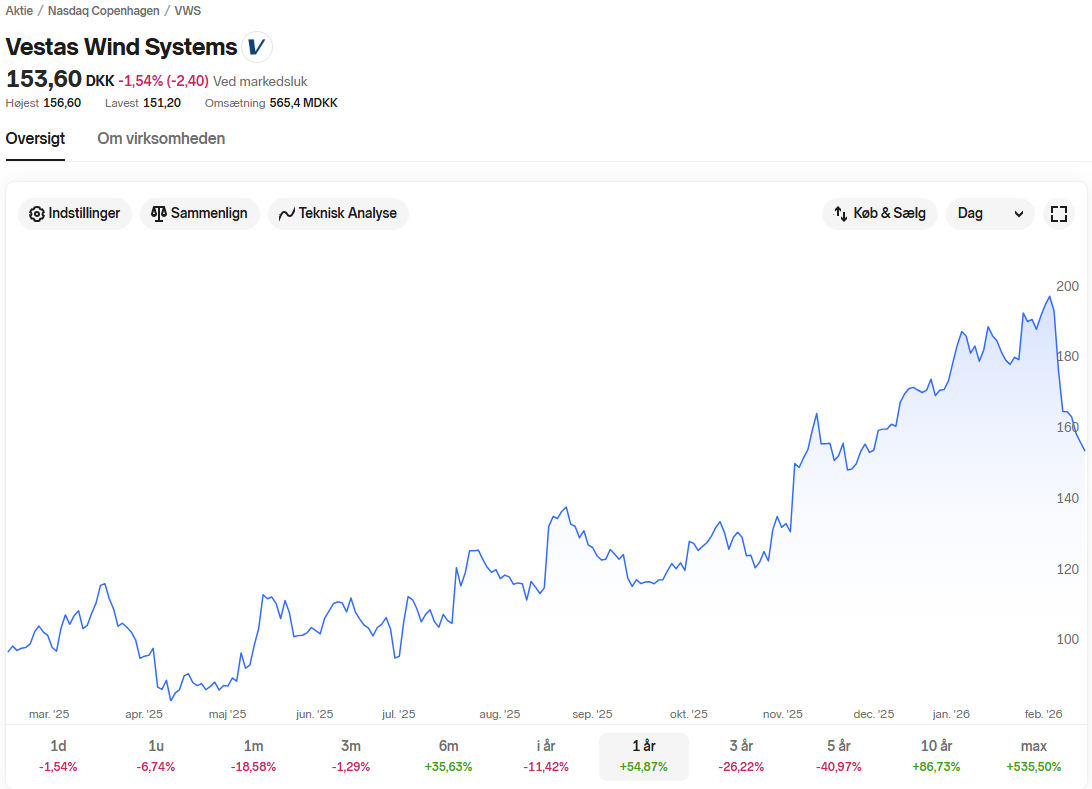Toggle fullscreen chart icon
This screenshot has height=789, width=1092.
click(x=1059, y=214)
